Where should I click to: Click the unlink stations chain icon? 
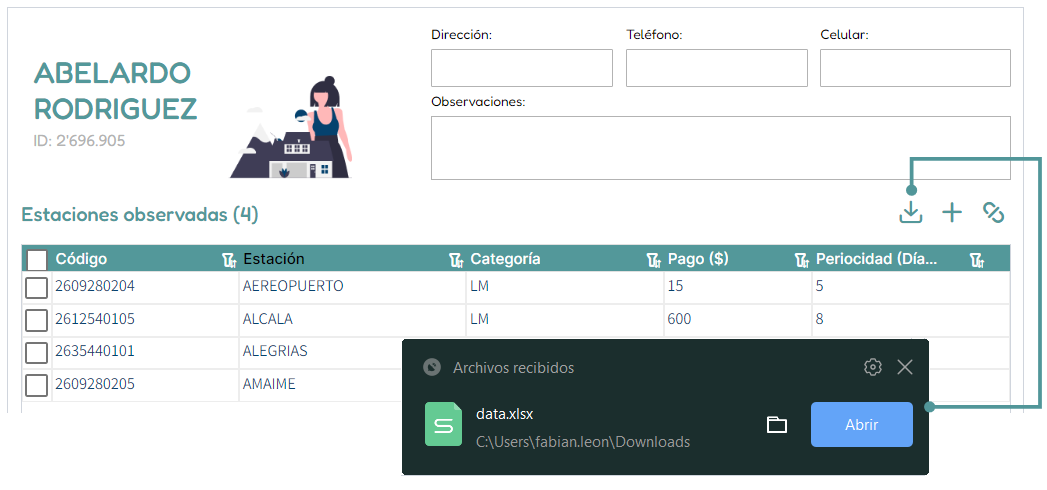[x=994, y=213]
